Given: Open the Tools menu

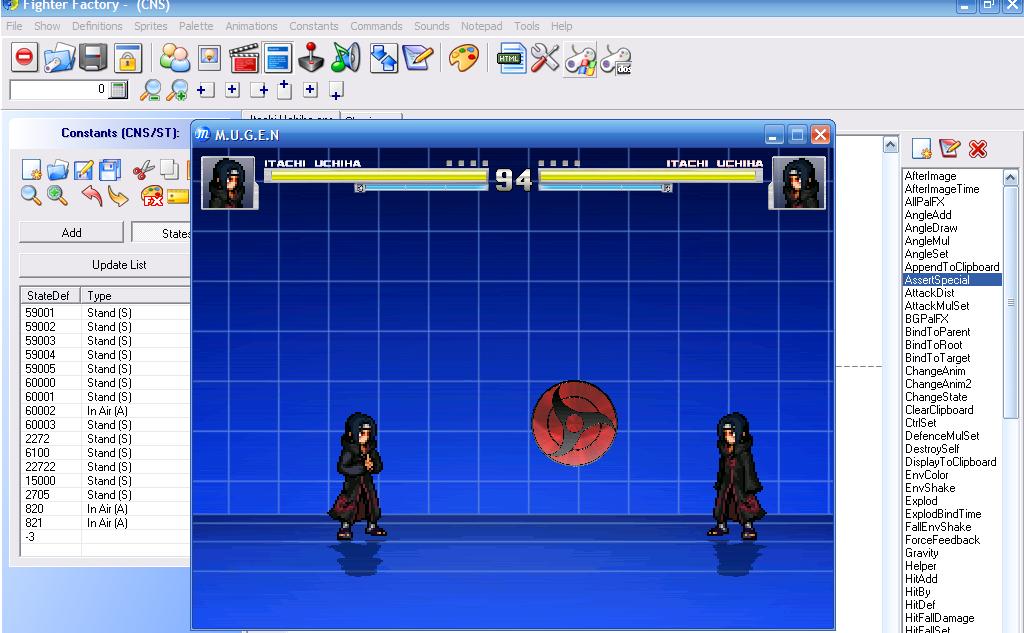Looking at the screenshot, I should (526, 26).
